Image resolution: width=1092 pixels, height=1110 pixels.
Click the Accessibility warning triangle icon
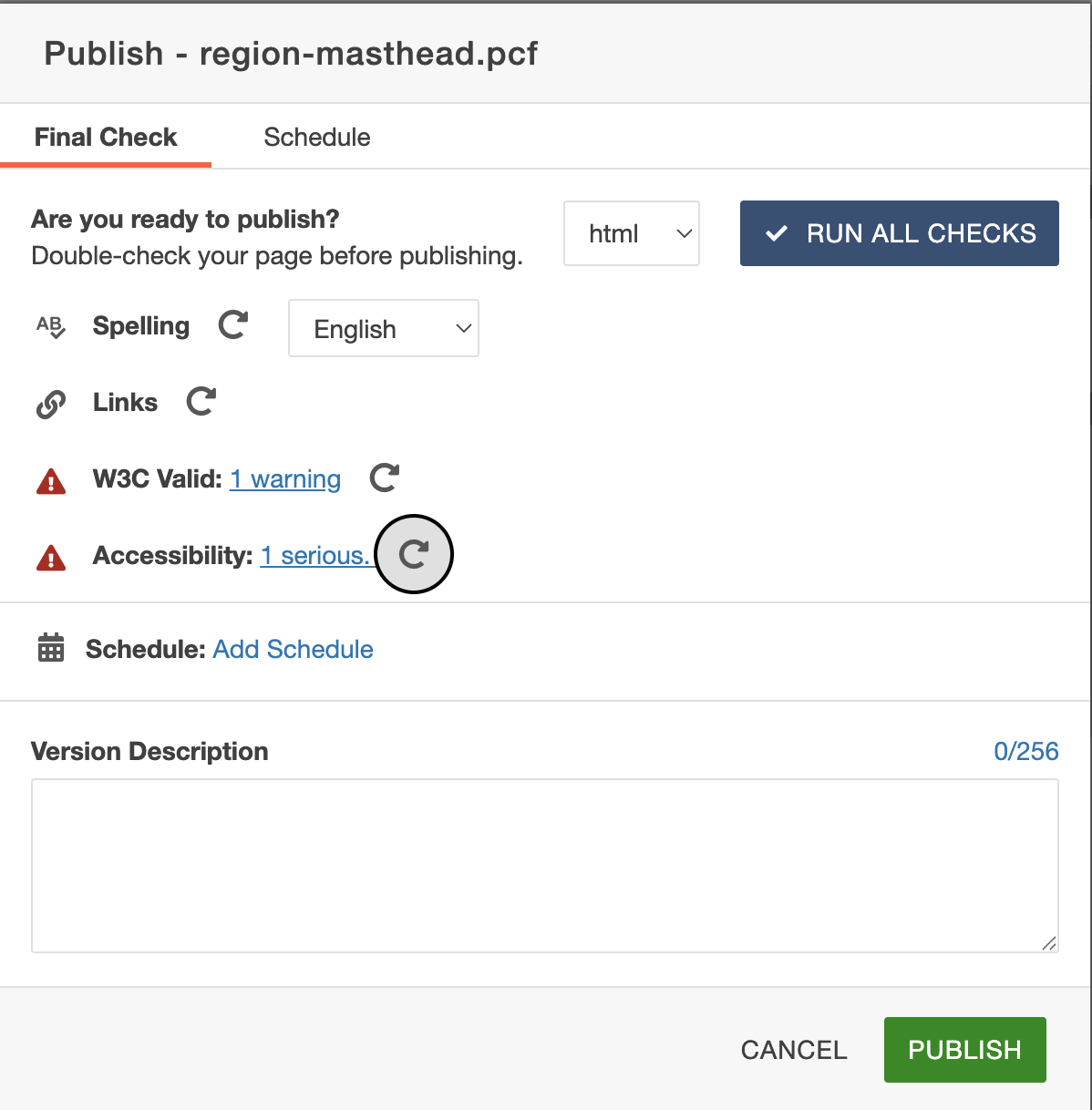[x=51, y=557]
